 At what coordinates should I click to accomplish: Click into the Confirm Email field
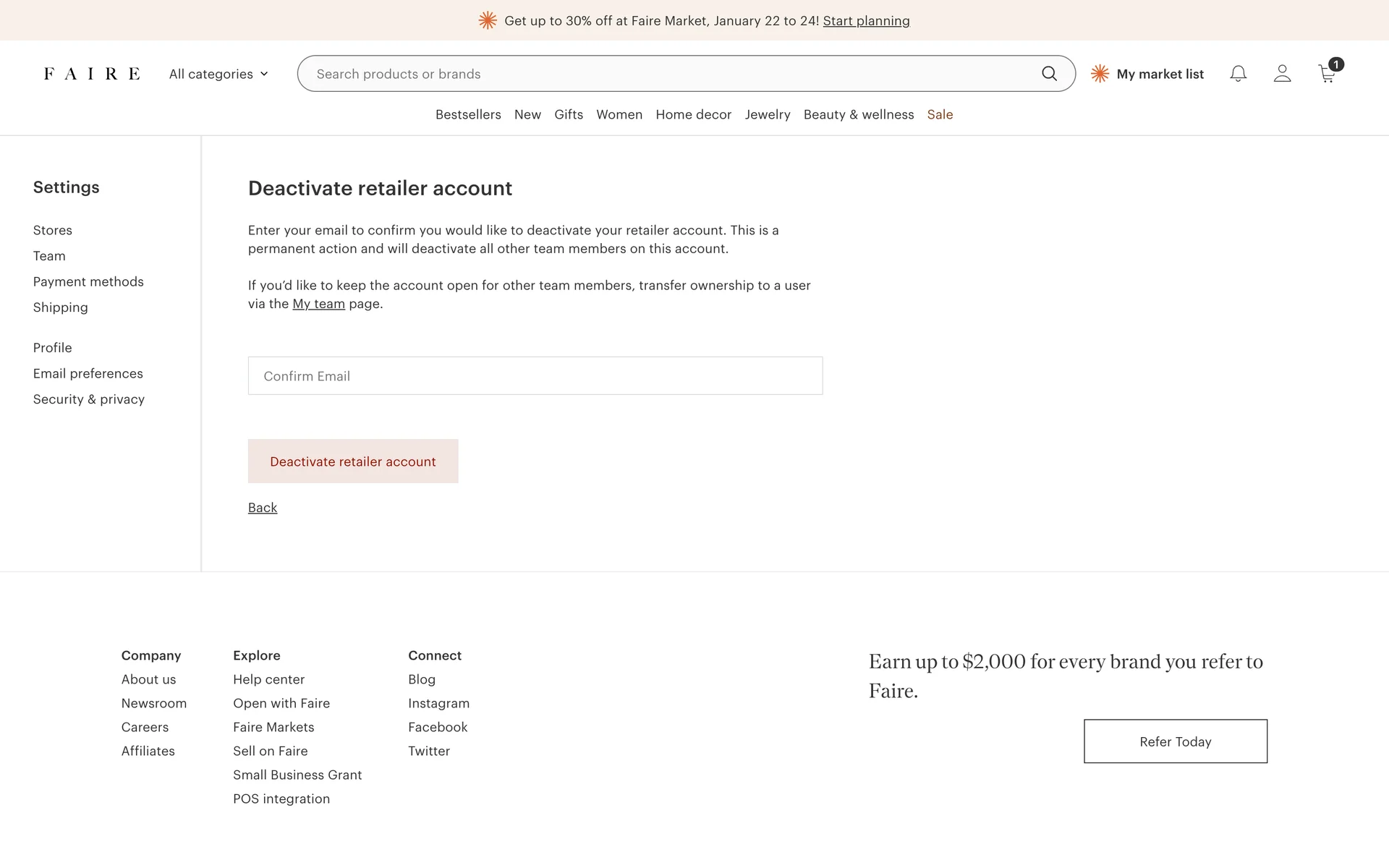pyautogui.click(x=535, y=375)
